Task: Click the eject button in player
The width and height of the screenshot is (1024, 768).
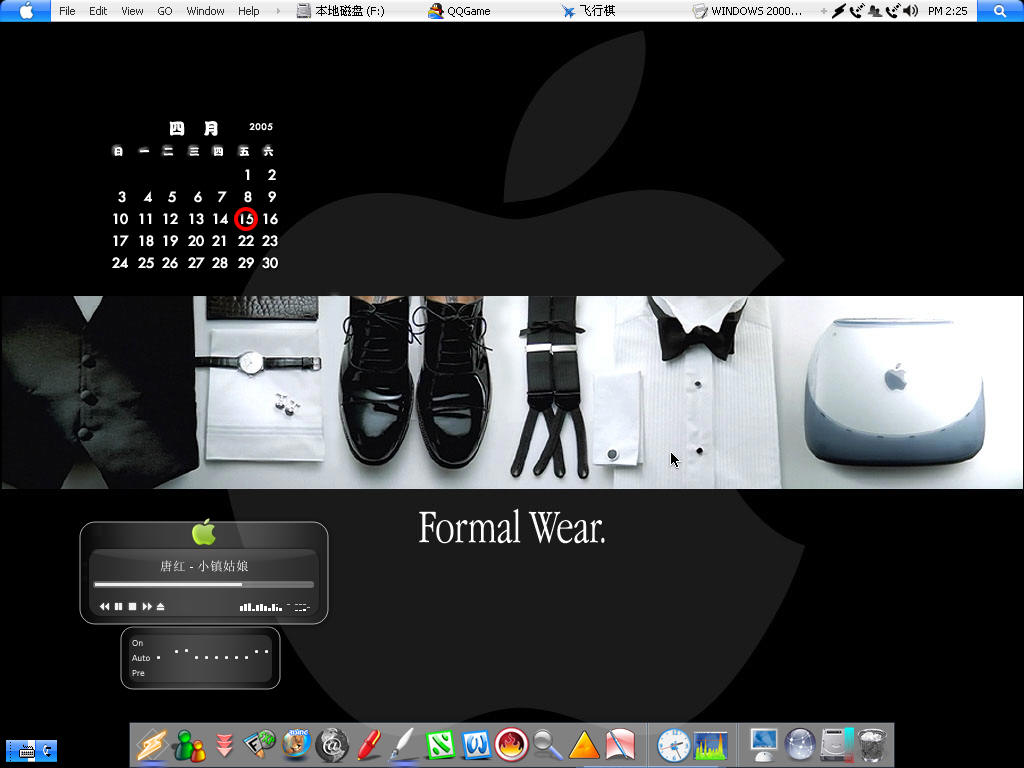Action: click(x=161, y=607)
